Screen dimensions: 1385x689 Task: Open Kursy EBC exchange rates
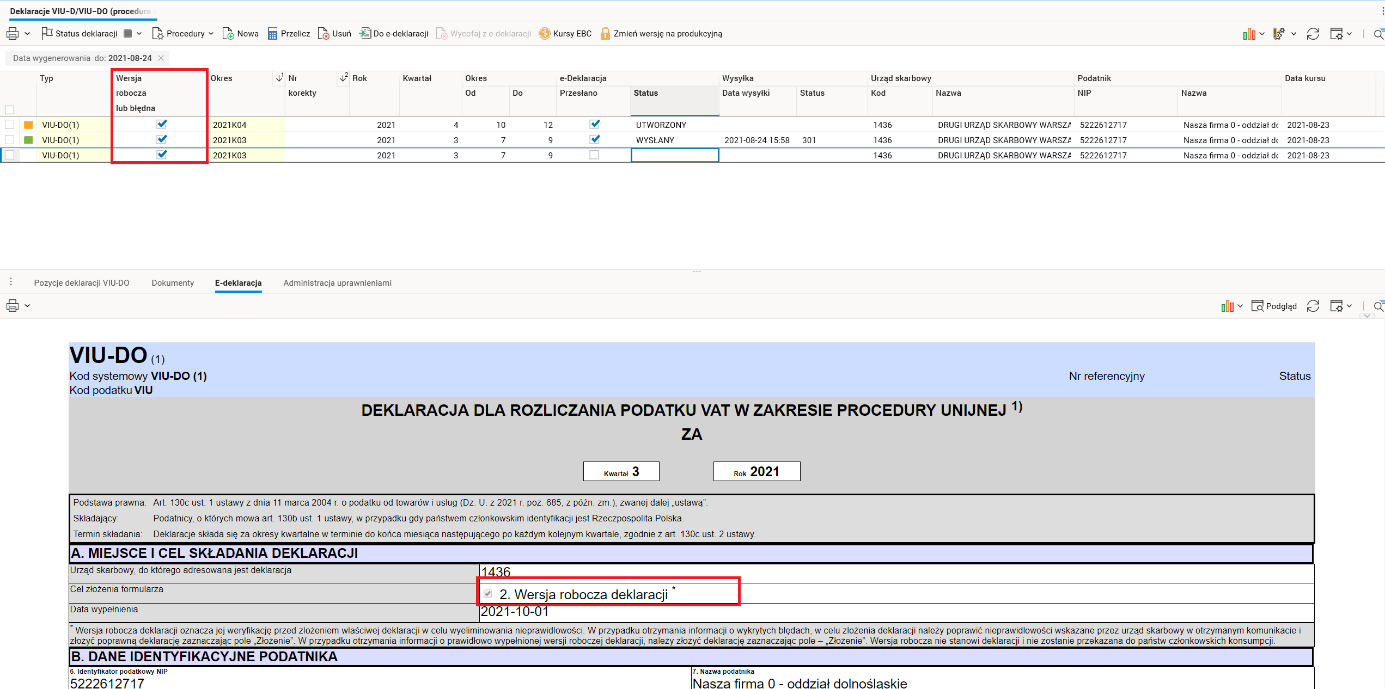[x=565, y=33]
